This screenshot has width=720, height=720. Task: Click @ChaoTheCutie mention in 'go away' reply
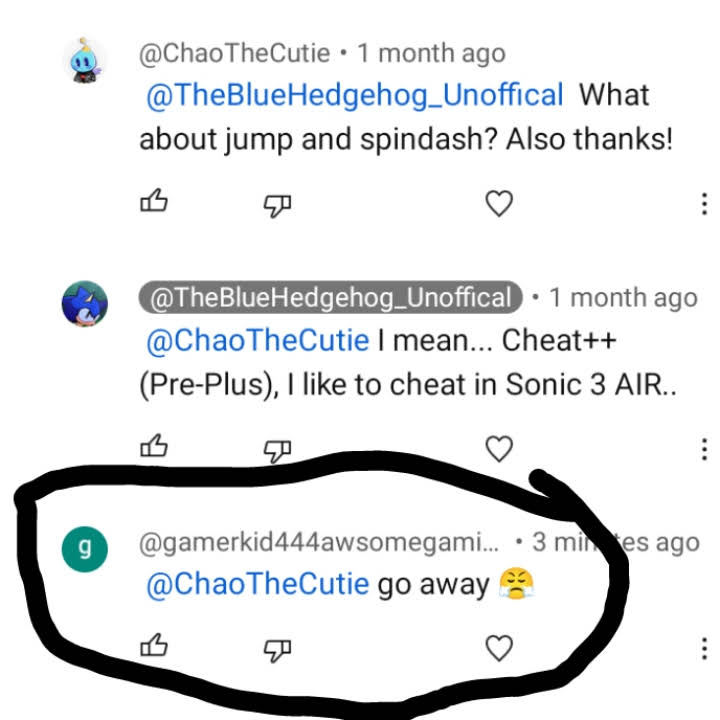(x=258, y=585)
